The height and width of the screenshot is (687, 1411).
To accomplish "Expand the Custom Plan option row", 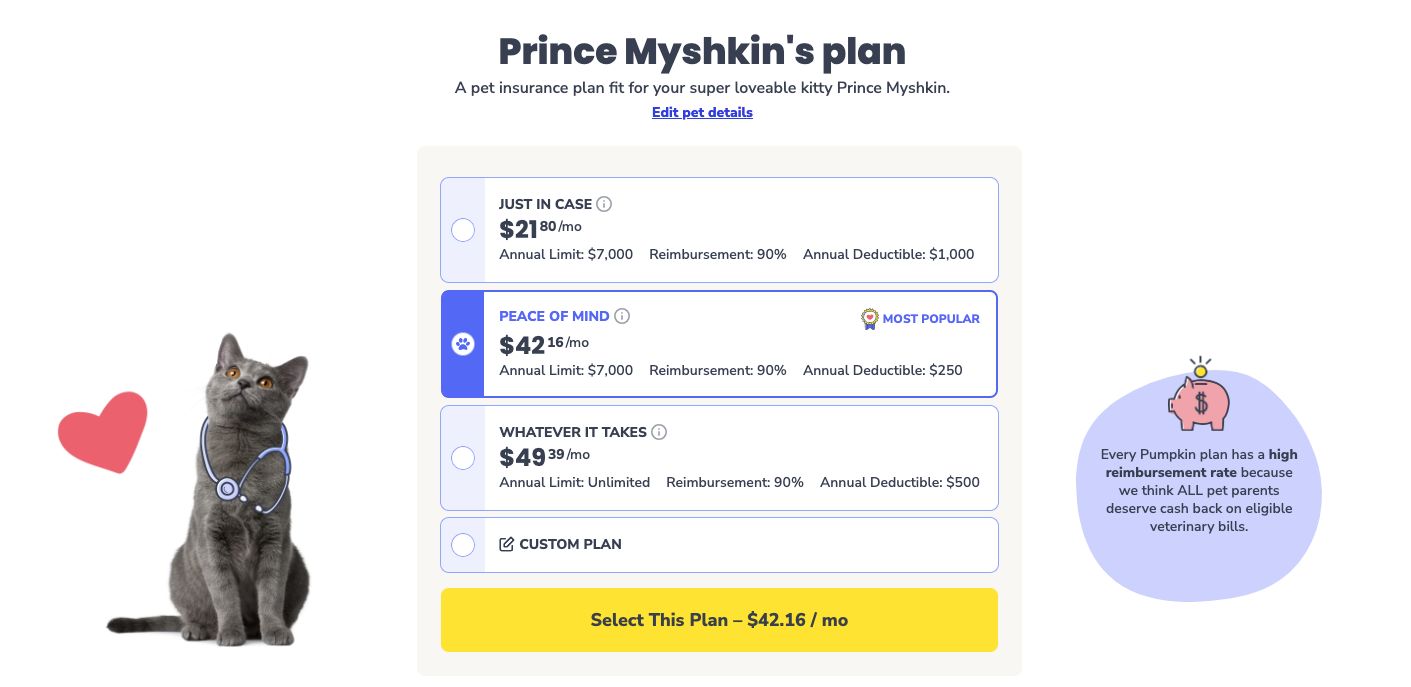I will [740, 545].
